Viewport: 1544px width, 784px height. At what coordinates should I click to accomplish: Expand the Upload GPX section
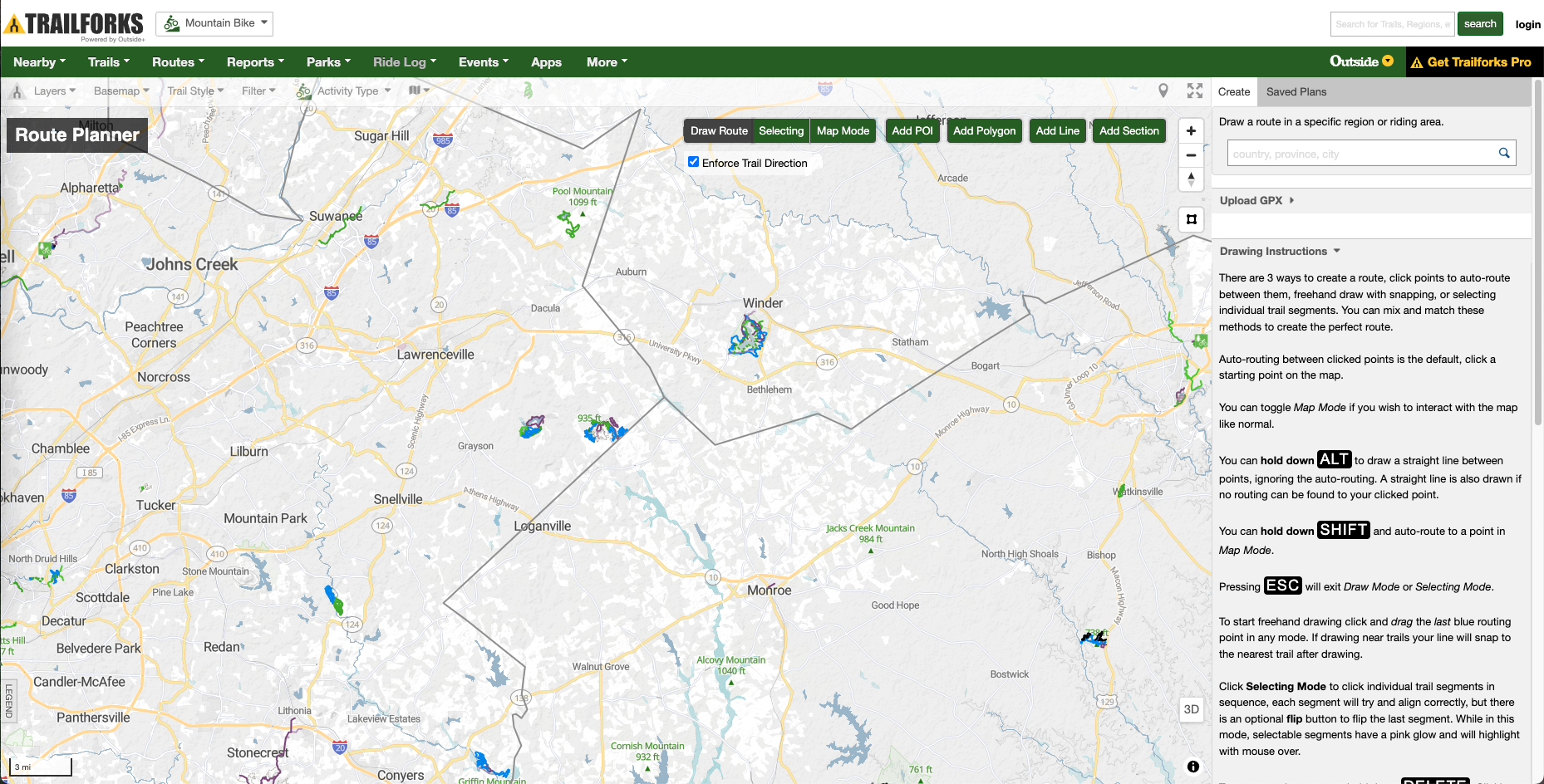[x=1256, y=201]
